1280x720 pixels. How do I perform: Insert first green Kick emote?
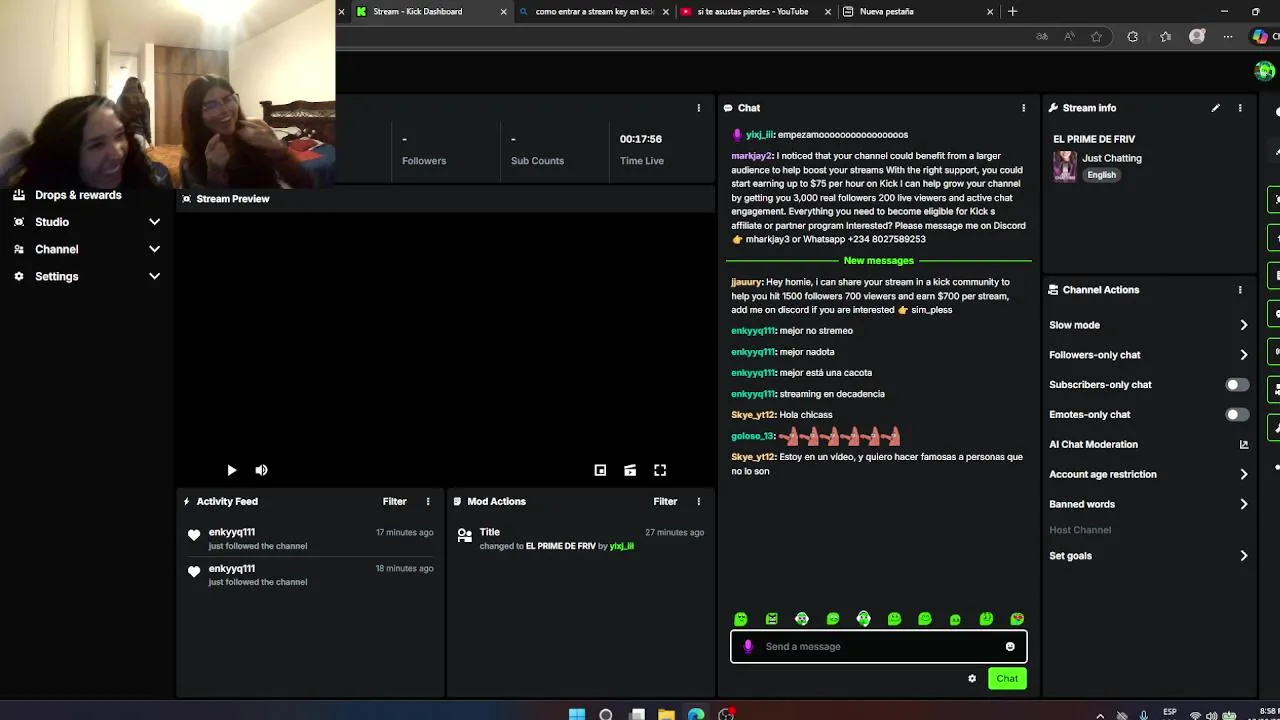[741, 619]
